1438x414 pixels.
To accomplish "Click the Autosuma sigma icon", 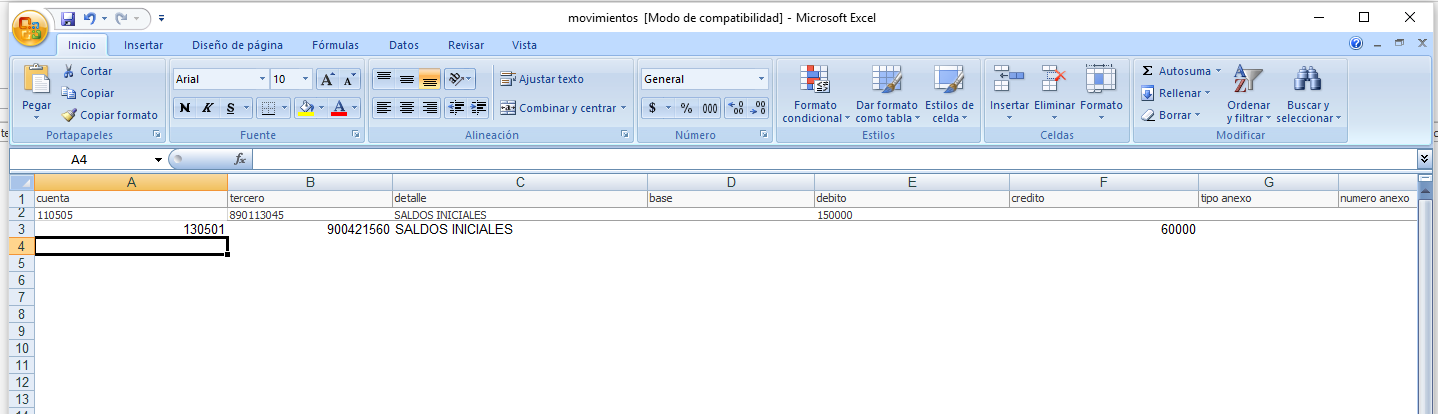I will (x=1148, y=71).
